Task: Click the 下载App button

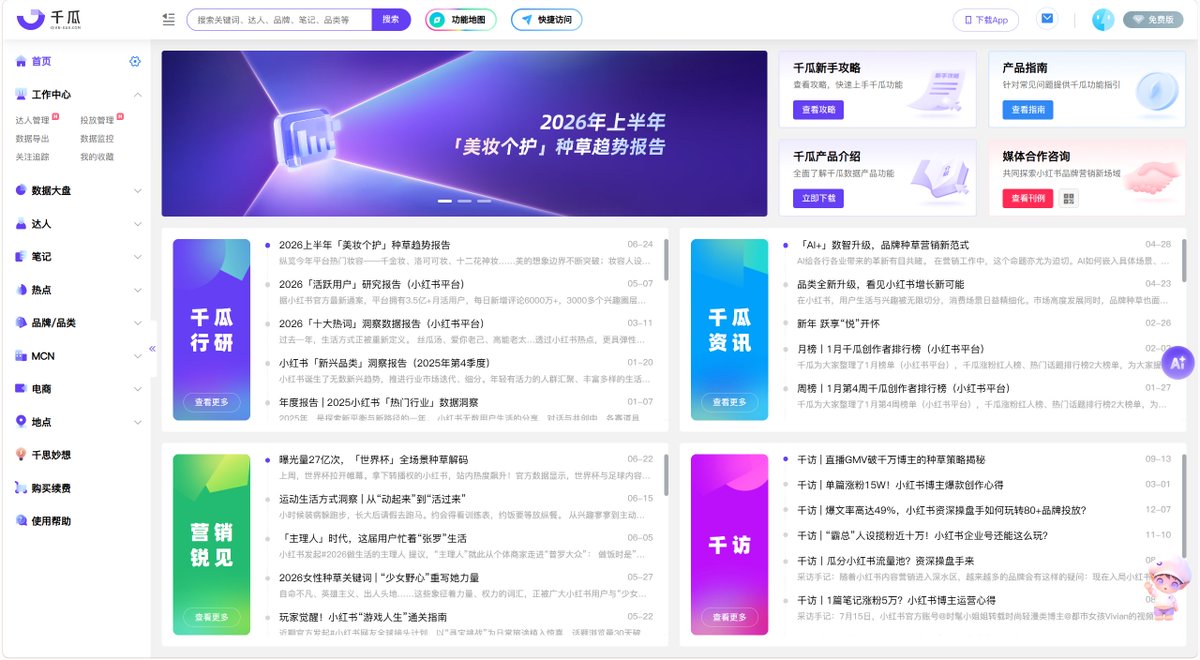Action: pyautogui.click(x=986, y=19)
